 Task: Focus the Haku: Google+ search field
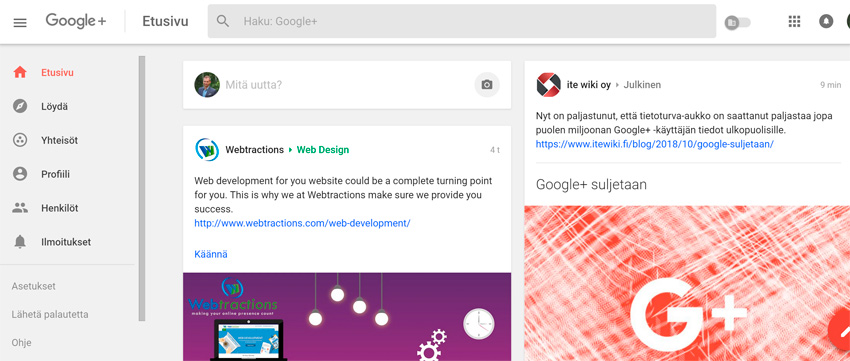(462, 21)
